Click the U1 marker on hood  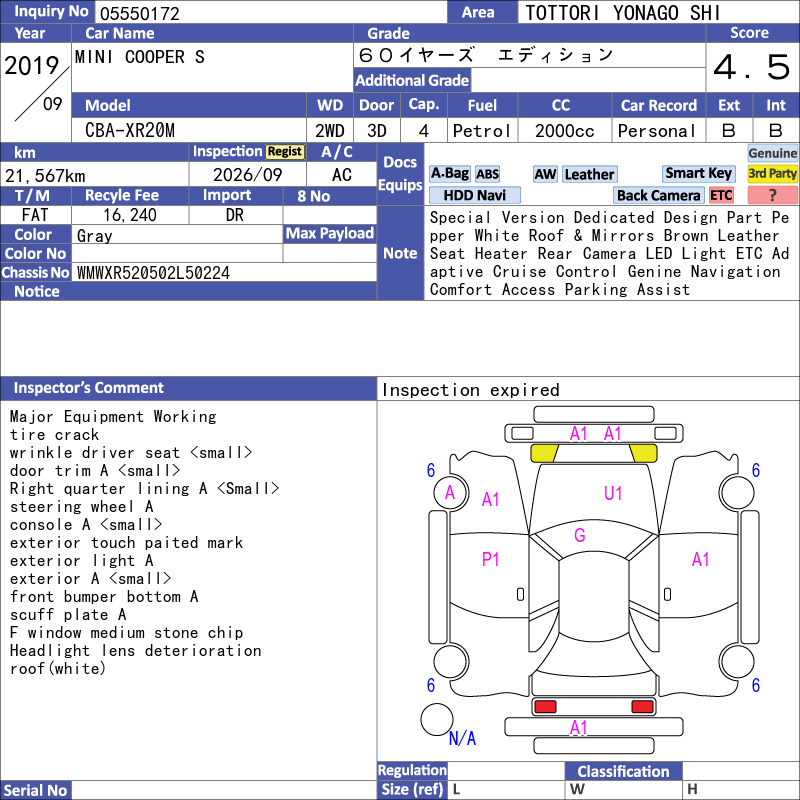tap(613, 493)
